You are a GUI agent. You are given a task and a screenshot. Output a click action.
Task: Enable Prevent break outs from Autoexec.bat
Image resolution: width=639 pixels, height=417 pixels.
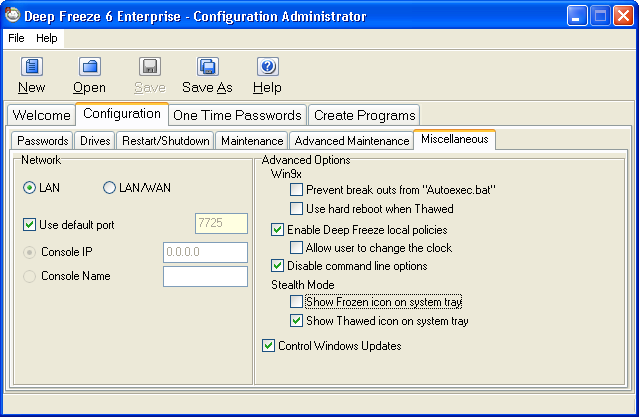(x=296, y=190)
